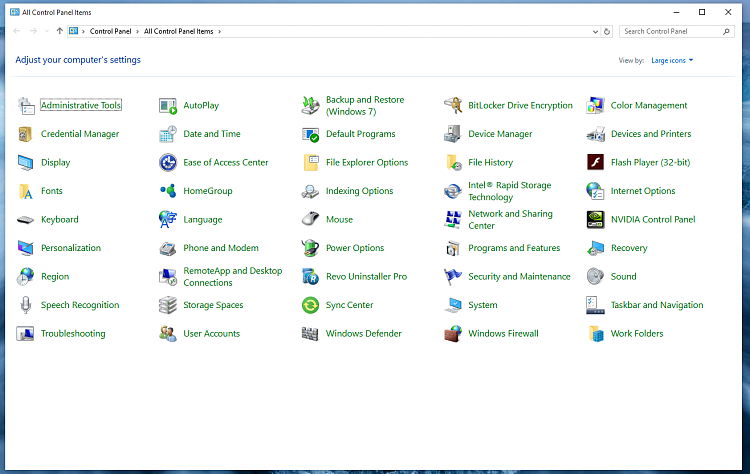Open the Internet Options globe icon
The image size is (750, 474).
click(596, 191)
